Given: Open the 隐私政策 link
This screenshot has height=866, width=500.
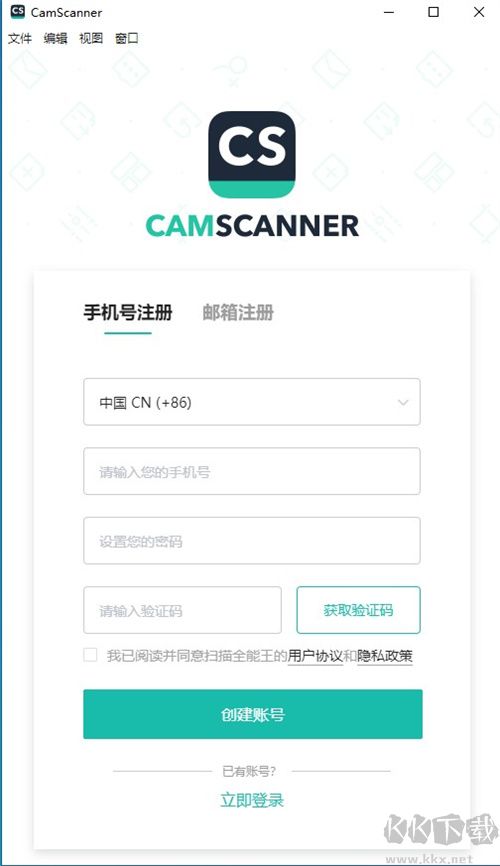Looking at the screenshot, I should point(385,656).
